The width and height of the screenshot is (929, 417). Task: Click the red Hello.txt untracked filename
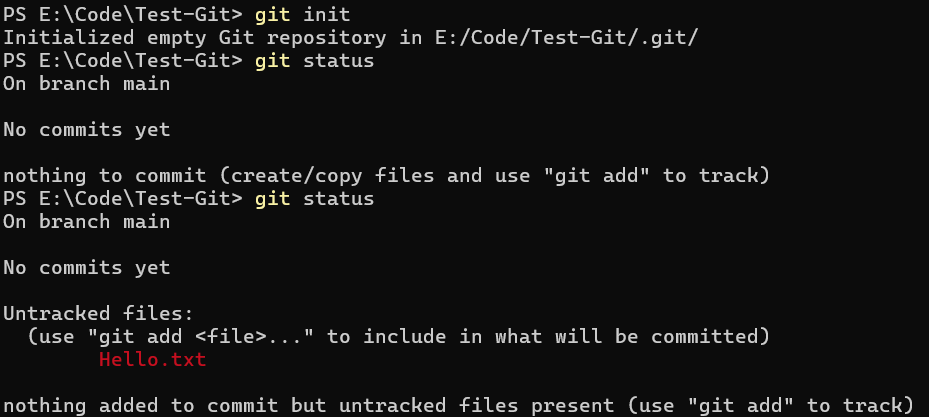click(x=152, y=360)
